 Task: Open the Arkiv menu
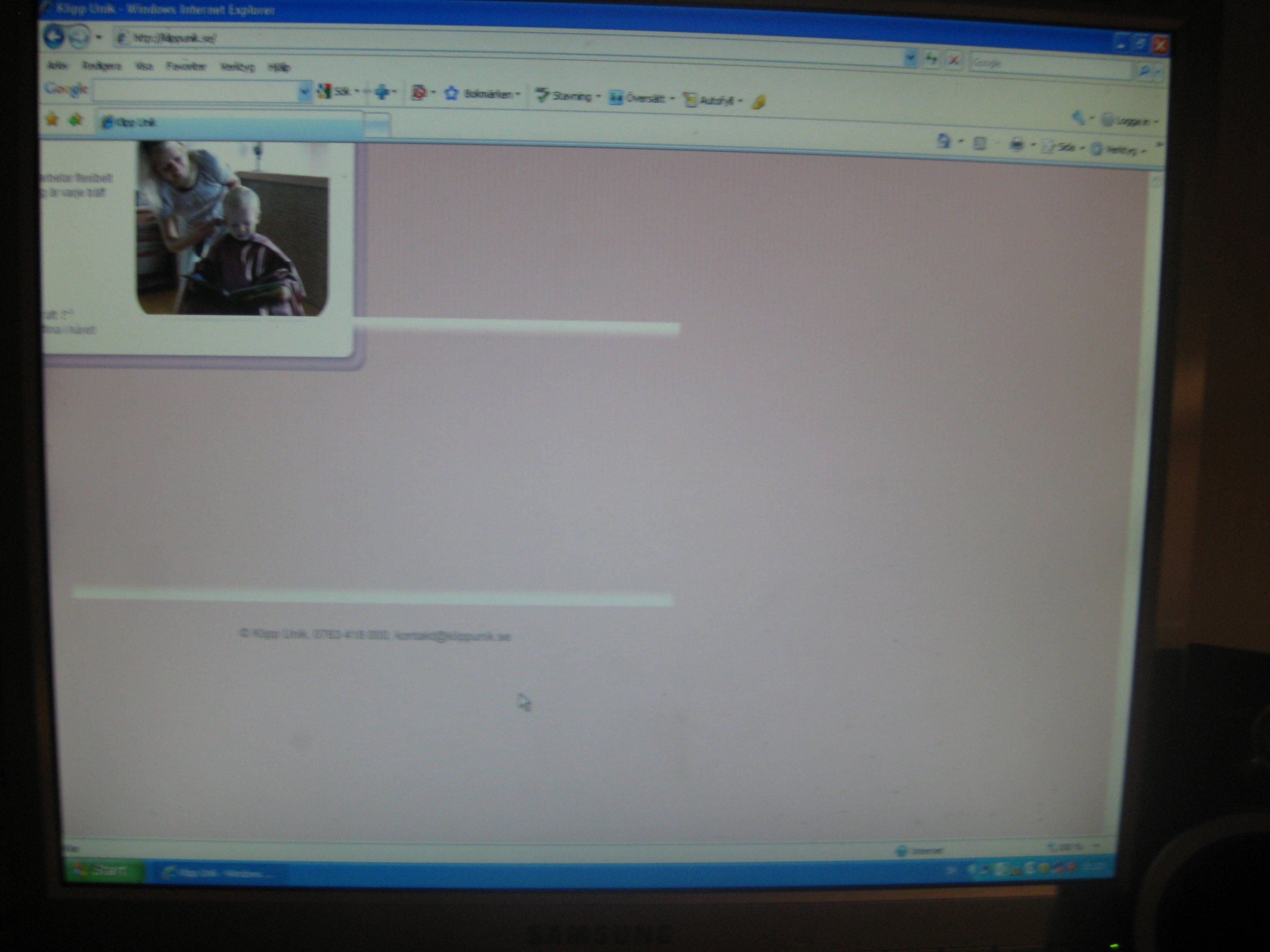coord(58,65)
